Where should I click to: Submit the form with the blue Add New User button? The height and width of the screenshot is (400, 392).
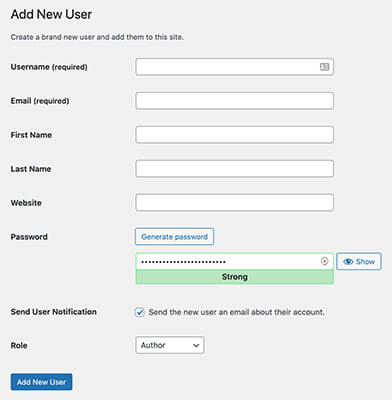pos(41,382)
